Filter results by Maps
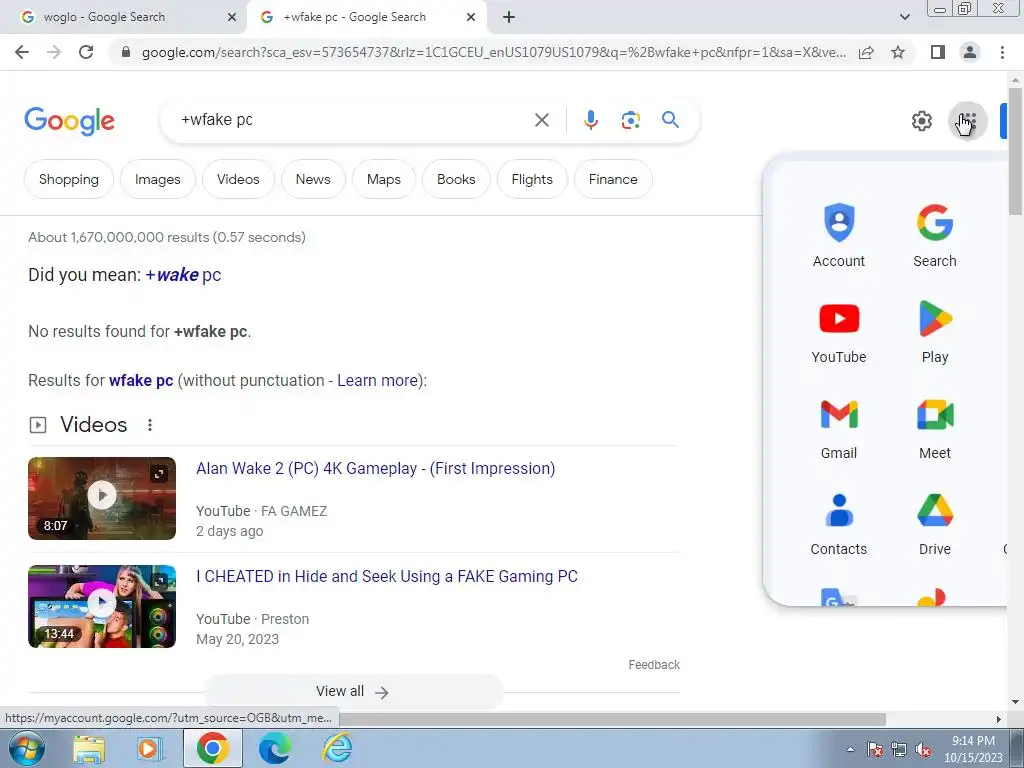The width and height of the screenshot is (1024, 768). click(383, 179)
